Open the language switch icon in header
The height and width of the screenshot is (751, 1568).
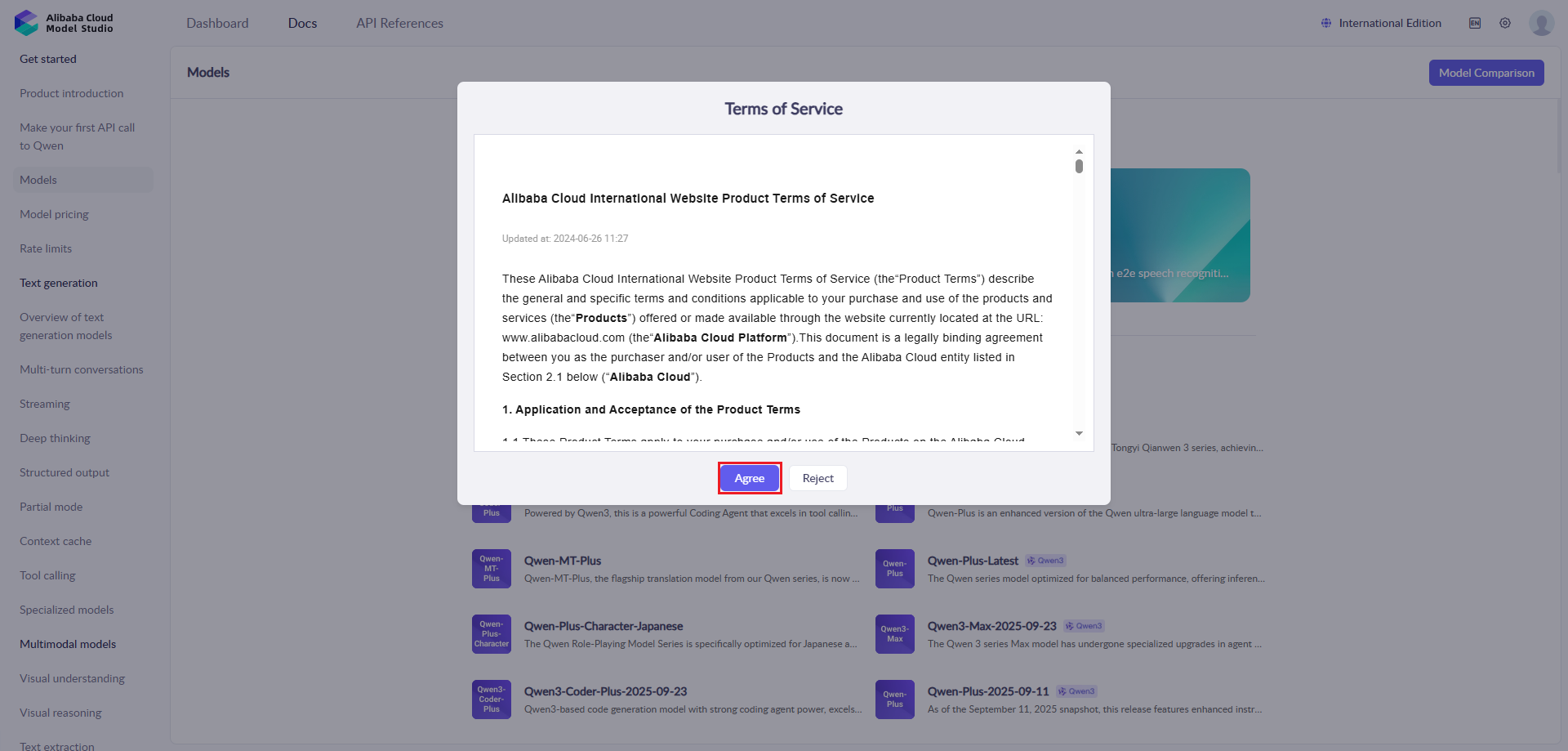(1475, 23)
